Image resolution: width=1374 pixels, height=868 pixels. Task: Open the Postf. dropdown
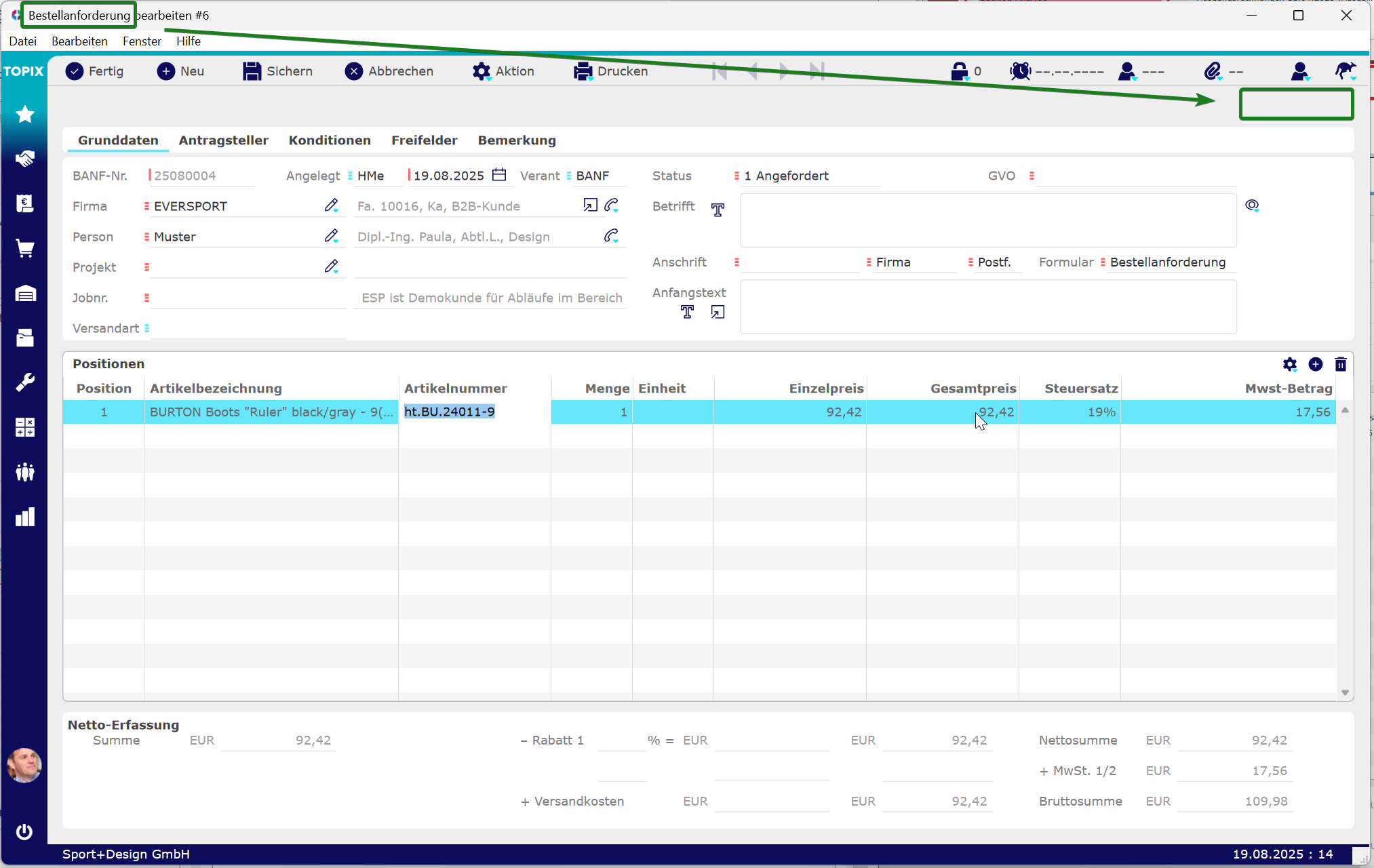tap(995, 262)
